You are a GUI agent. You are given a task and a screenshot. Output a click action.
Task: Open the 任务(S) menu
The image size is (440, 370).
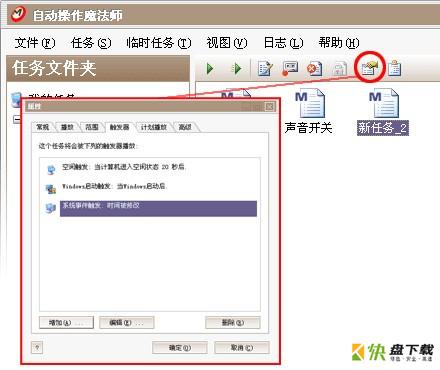91,43
